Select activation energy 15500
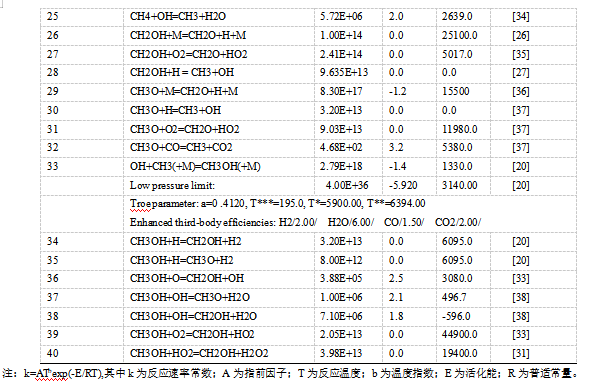The image size is (589, 389). (455, 91)
